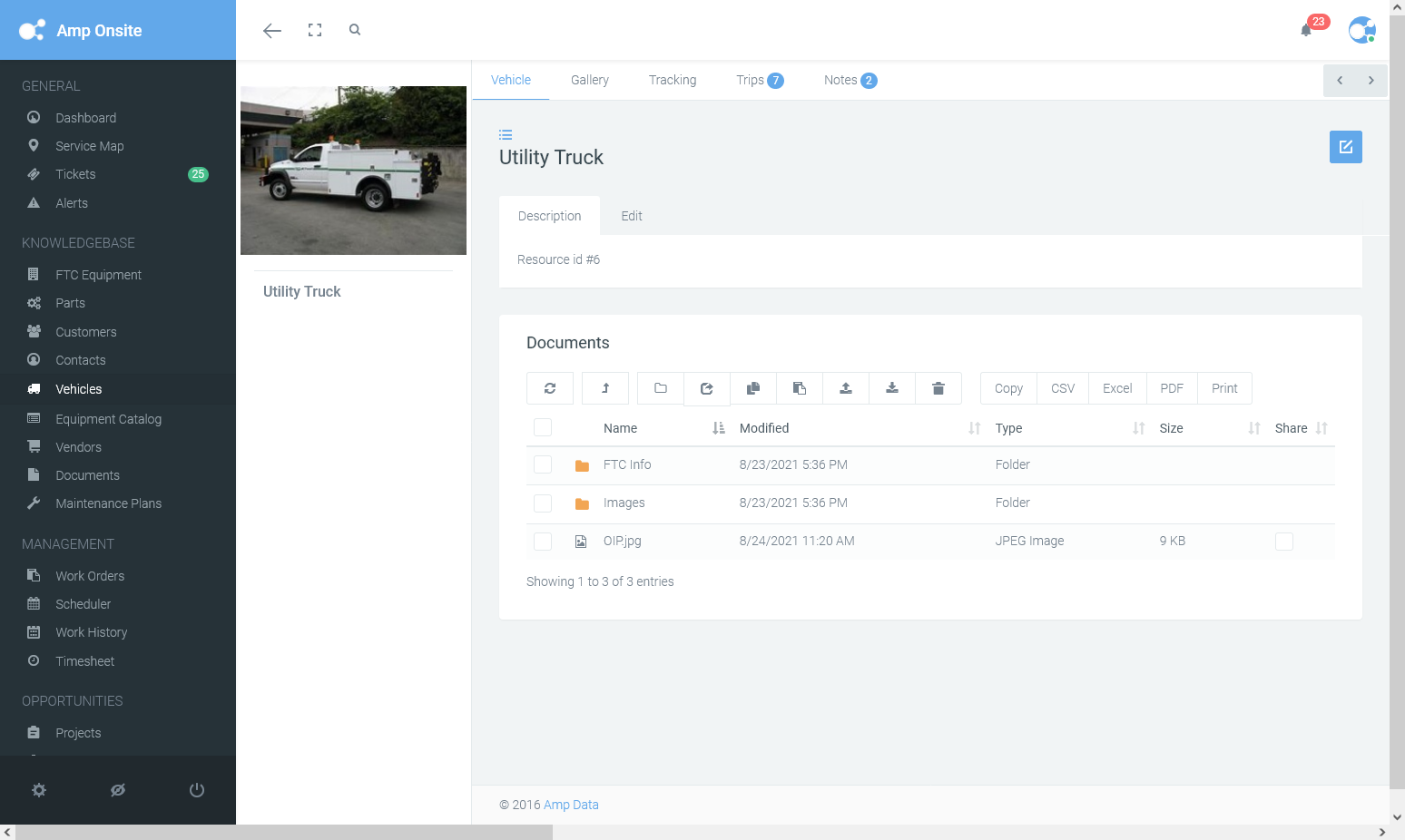Click the FTC Info folder icon
The image size is (1405, 840).
(583, 465)
